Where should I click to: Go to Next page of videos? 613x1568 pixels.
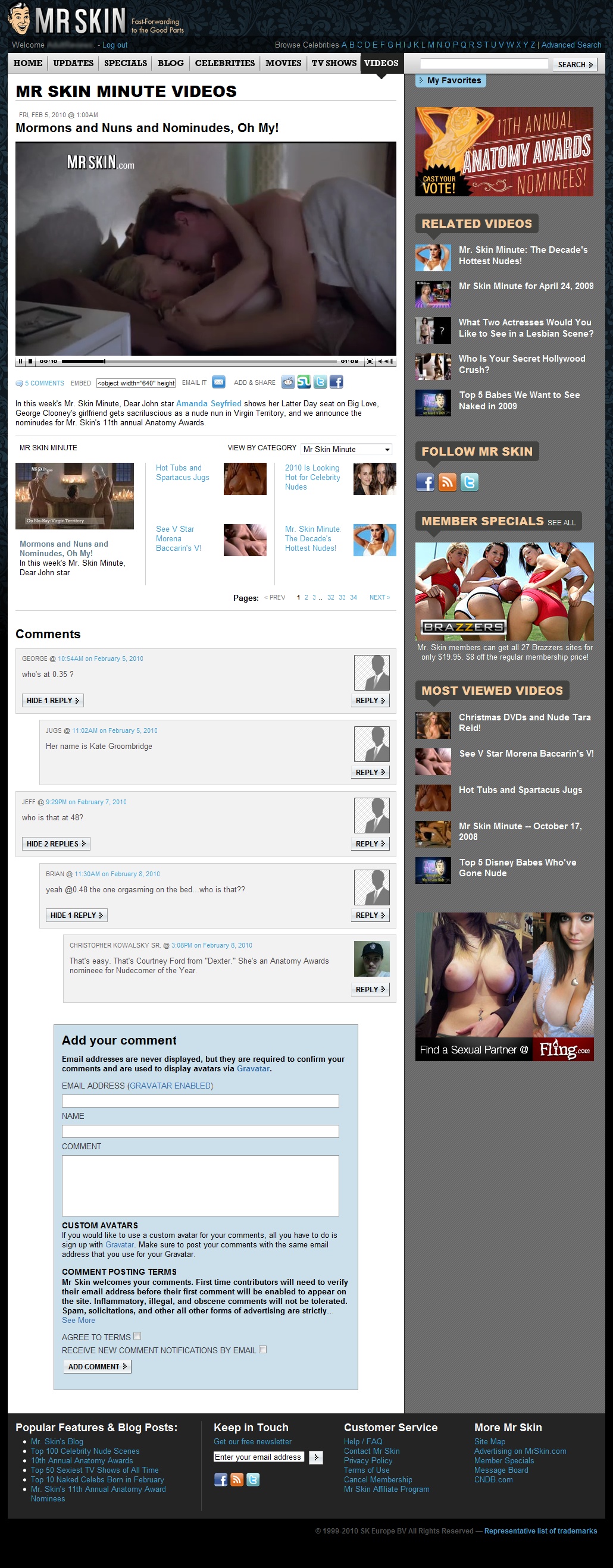pyautogui.click(x=380, y=597)
